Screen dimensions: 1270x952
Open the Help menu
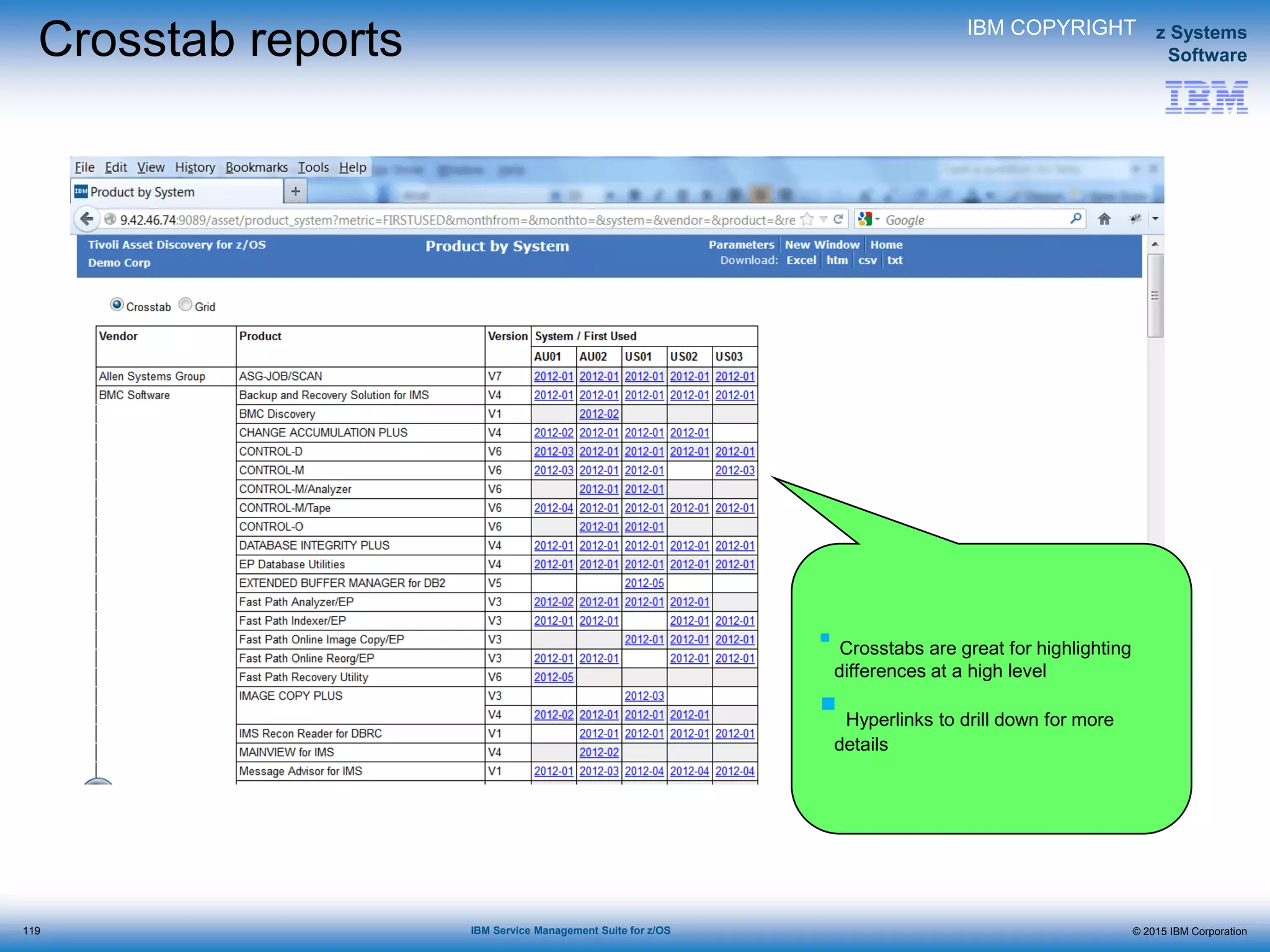coord(352,167)
